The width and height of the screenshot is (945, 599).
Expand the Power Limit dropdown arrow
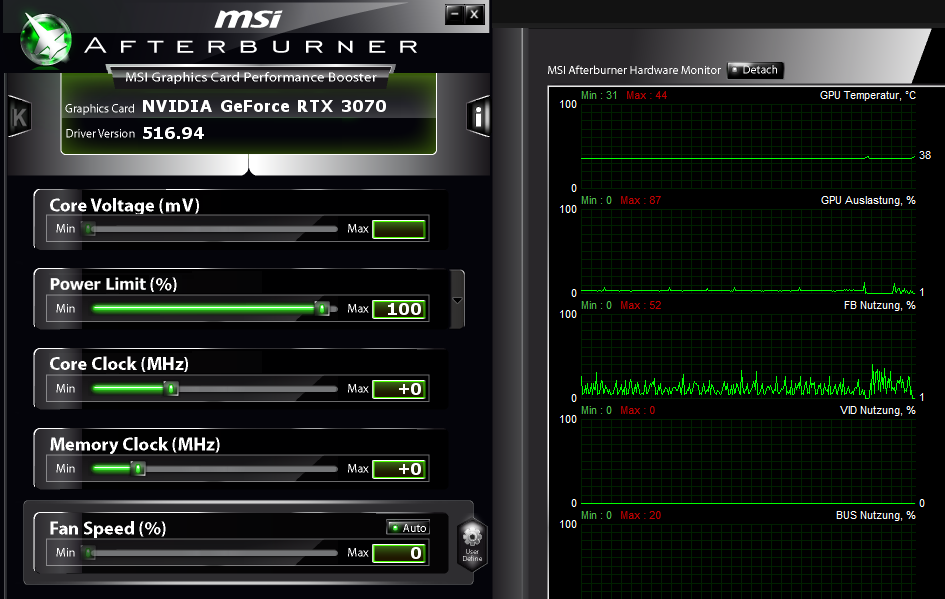[457, 300]
